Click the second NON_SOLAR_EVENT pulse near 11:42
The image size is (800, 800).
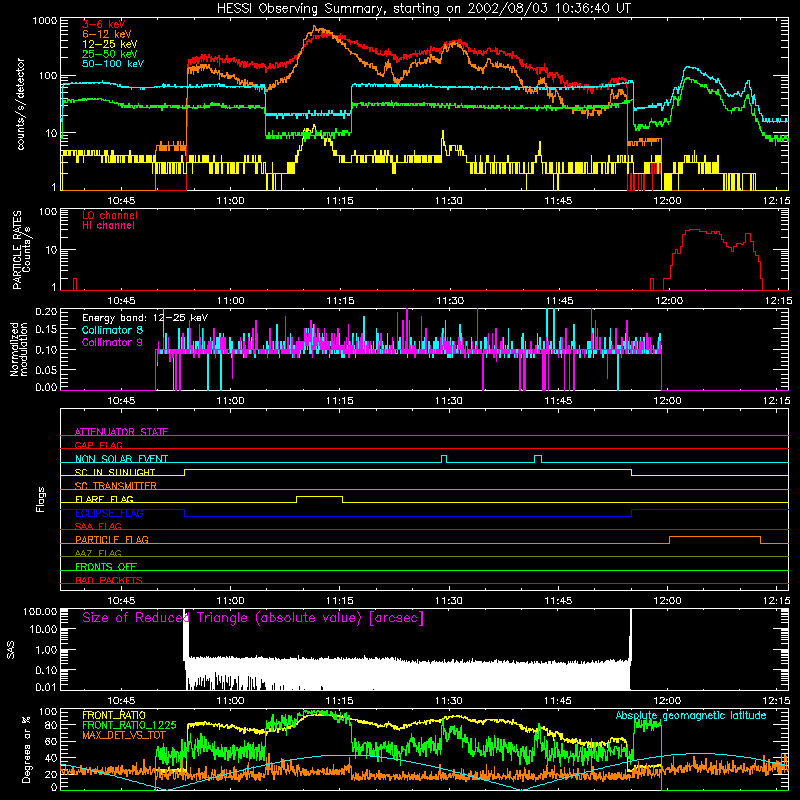click(538, 457)
